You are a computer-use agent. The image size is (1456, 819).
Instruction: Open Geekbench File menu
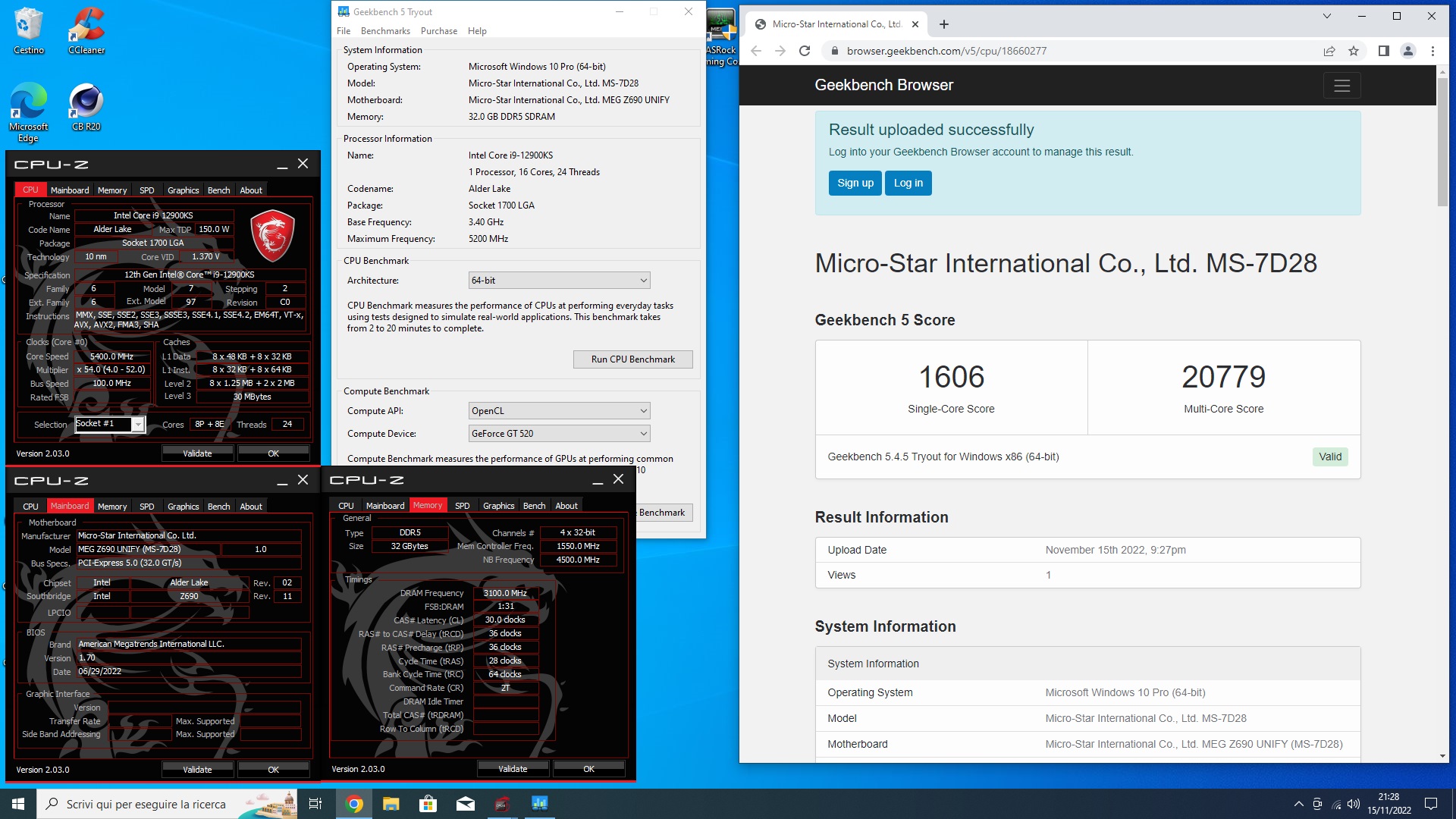tap(344, 31)
